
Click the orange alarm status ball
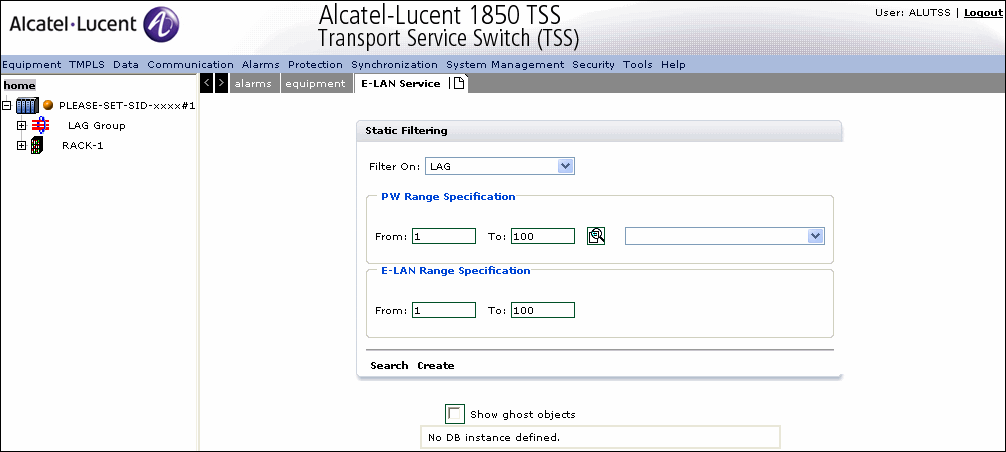coord(48,105)
